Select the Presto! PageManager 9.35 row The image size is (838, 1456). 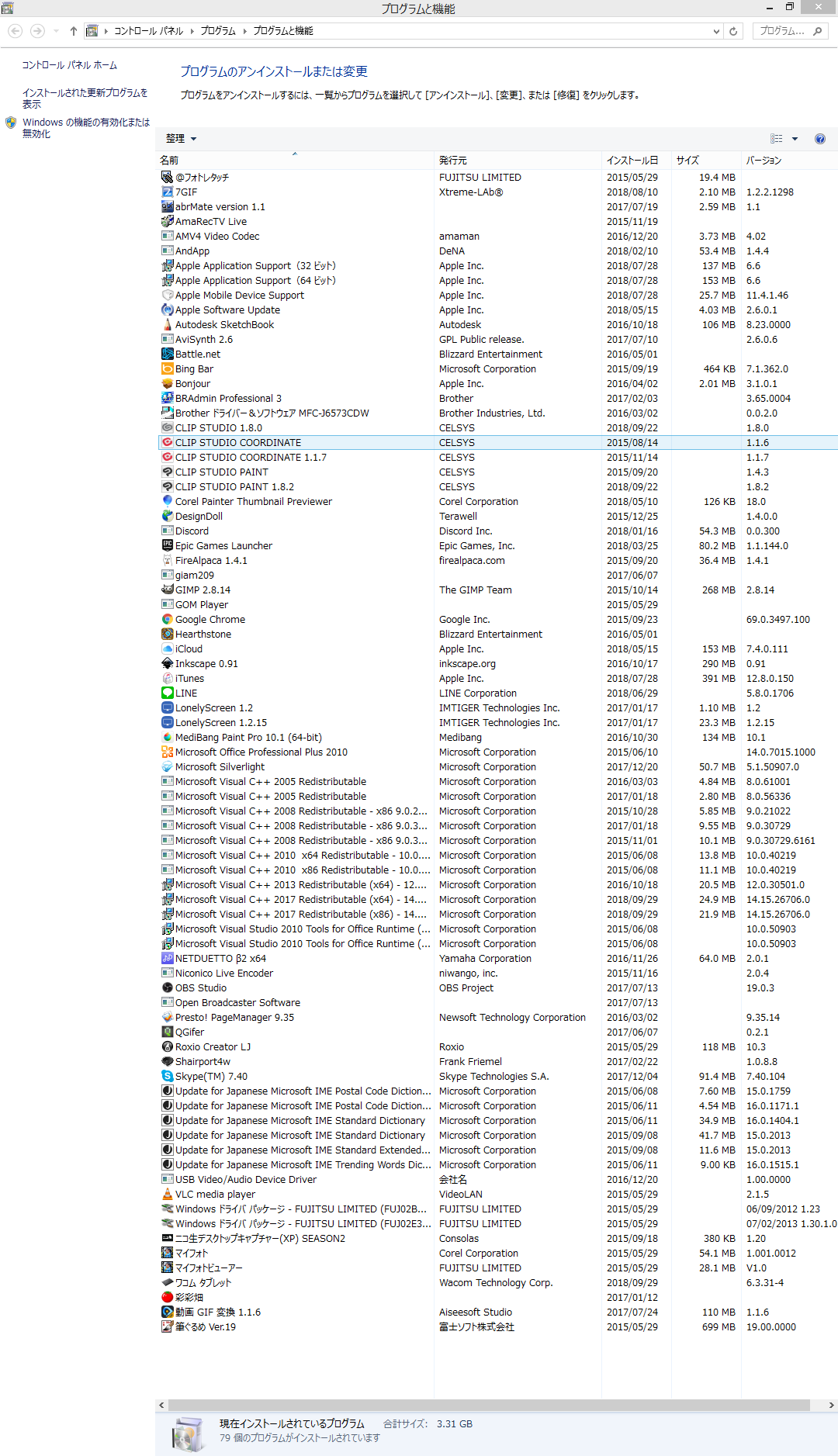pos(497,1017)
